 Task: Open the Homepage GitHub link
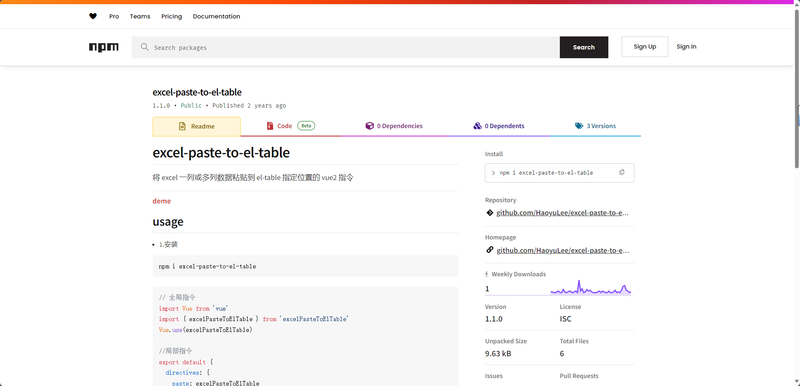click(x=562, y=250)
